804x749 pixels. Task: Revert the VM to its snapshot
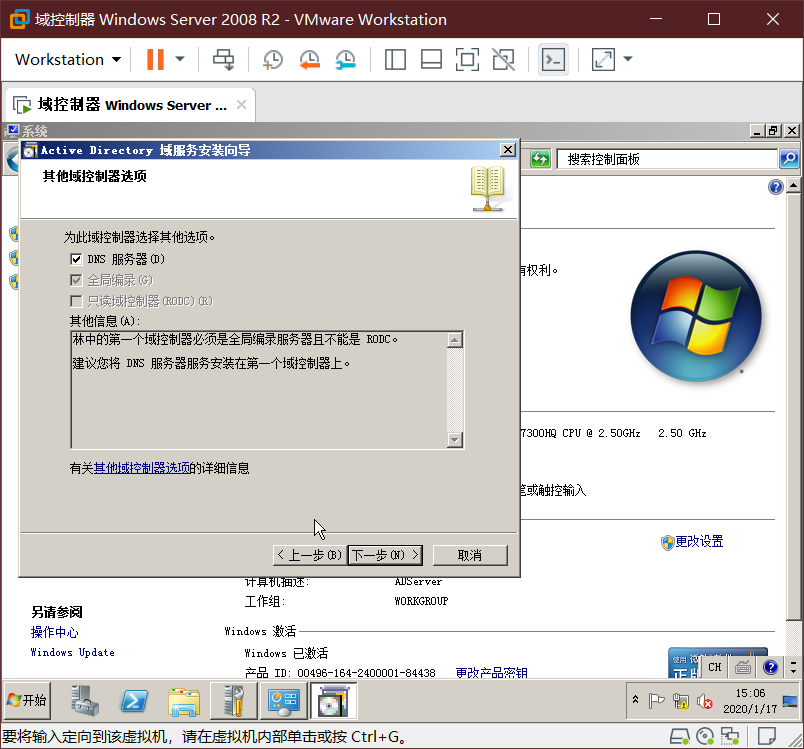(x=309, y=59)
